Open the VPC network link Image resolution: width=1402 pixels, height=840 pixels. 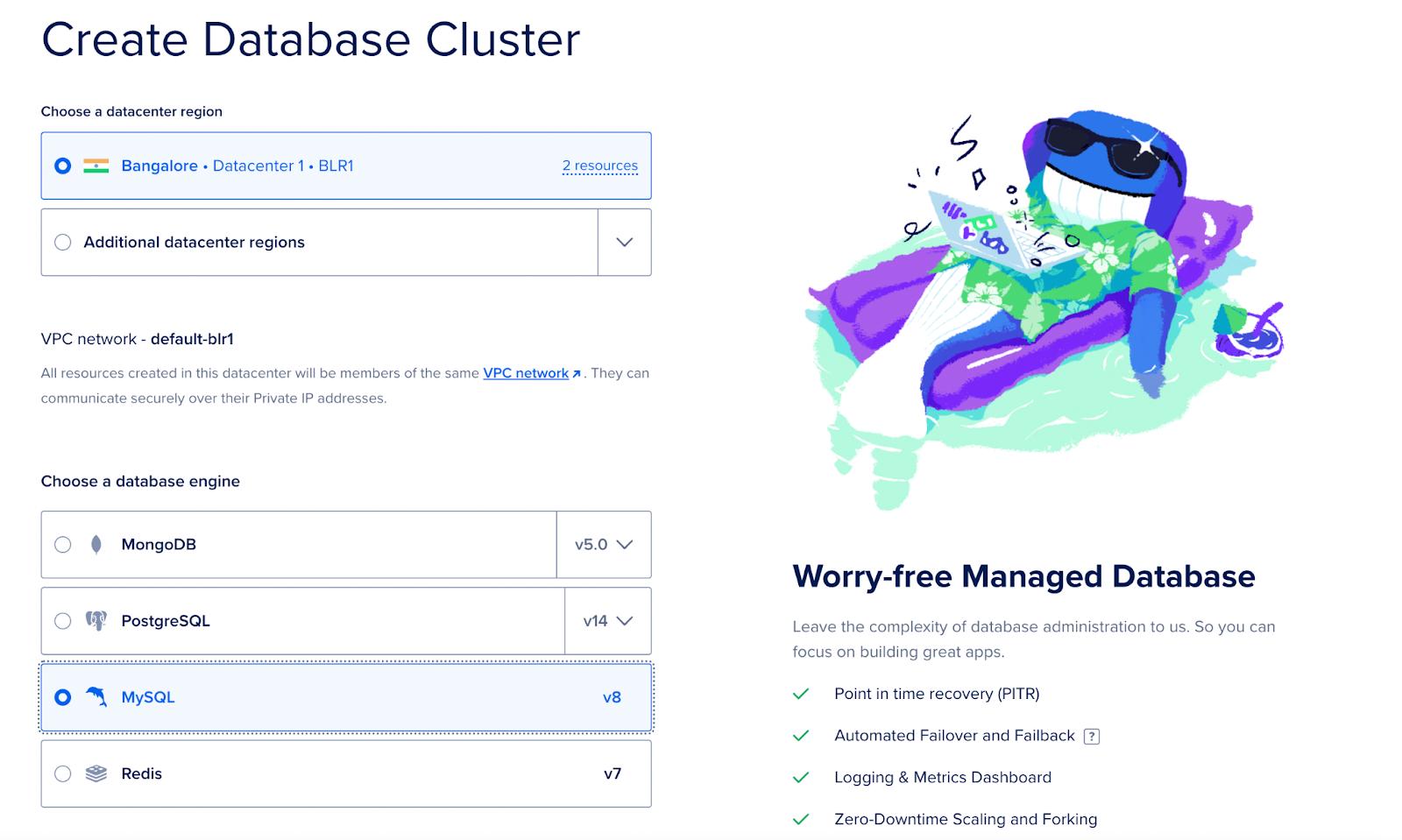click(x=526, y=373)
